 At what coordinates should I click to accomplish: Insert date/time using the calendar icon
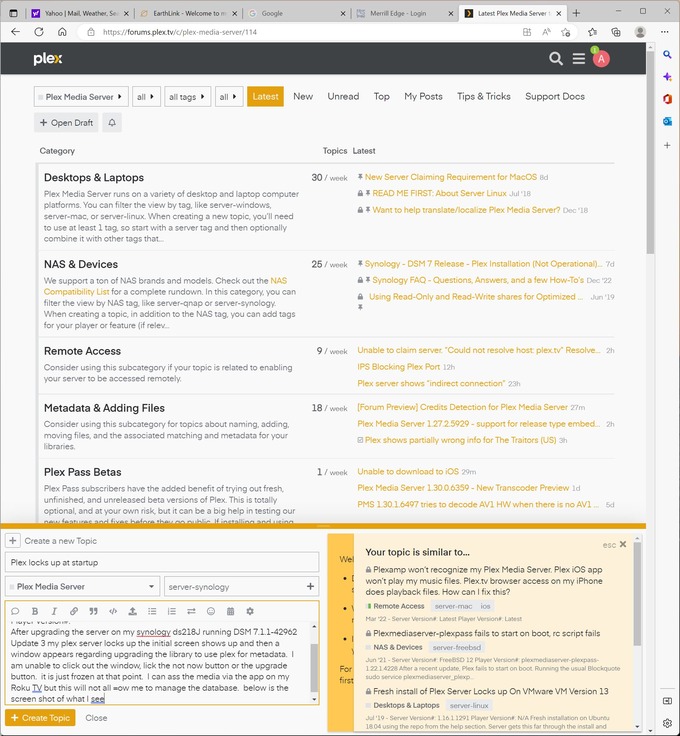coord(230,611)
